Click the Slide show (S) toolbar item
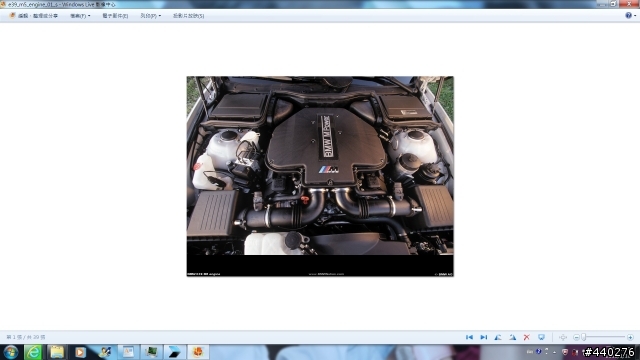Image resolution: width=640 pixels, height=360 pixels. tap(188, 16)
